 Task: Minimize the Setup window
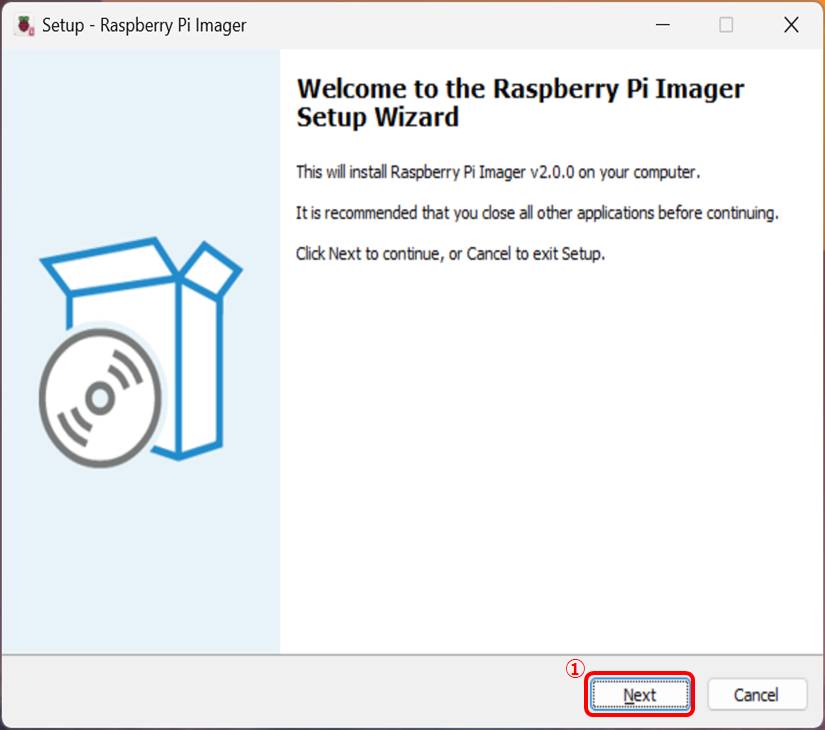pos(661,25)
